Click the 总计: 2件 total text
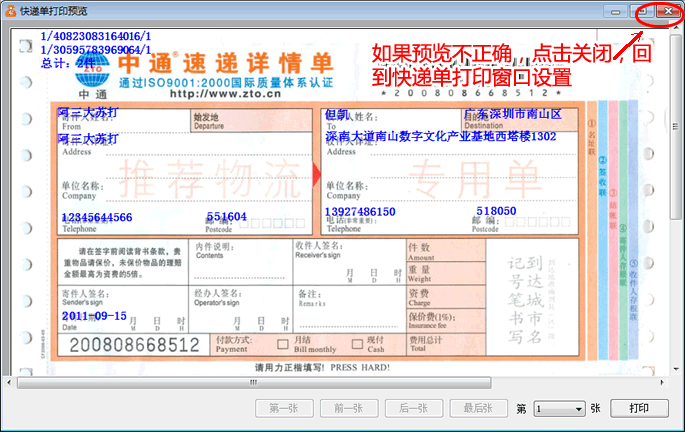The height and width of the screenshot is (432, 685). (68, 63)
